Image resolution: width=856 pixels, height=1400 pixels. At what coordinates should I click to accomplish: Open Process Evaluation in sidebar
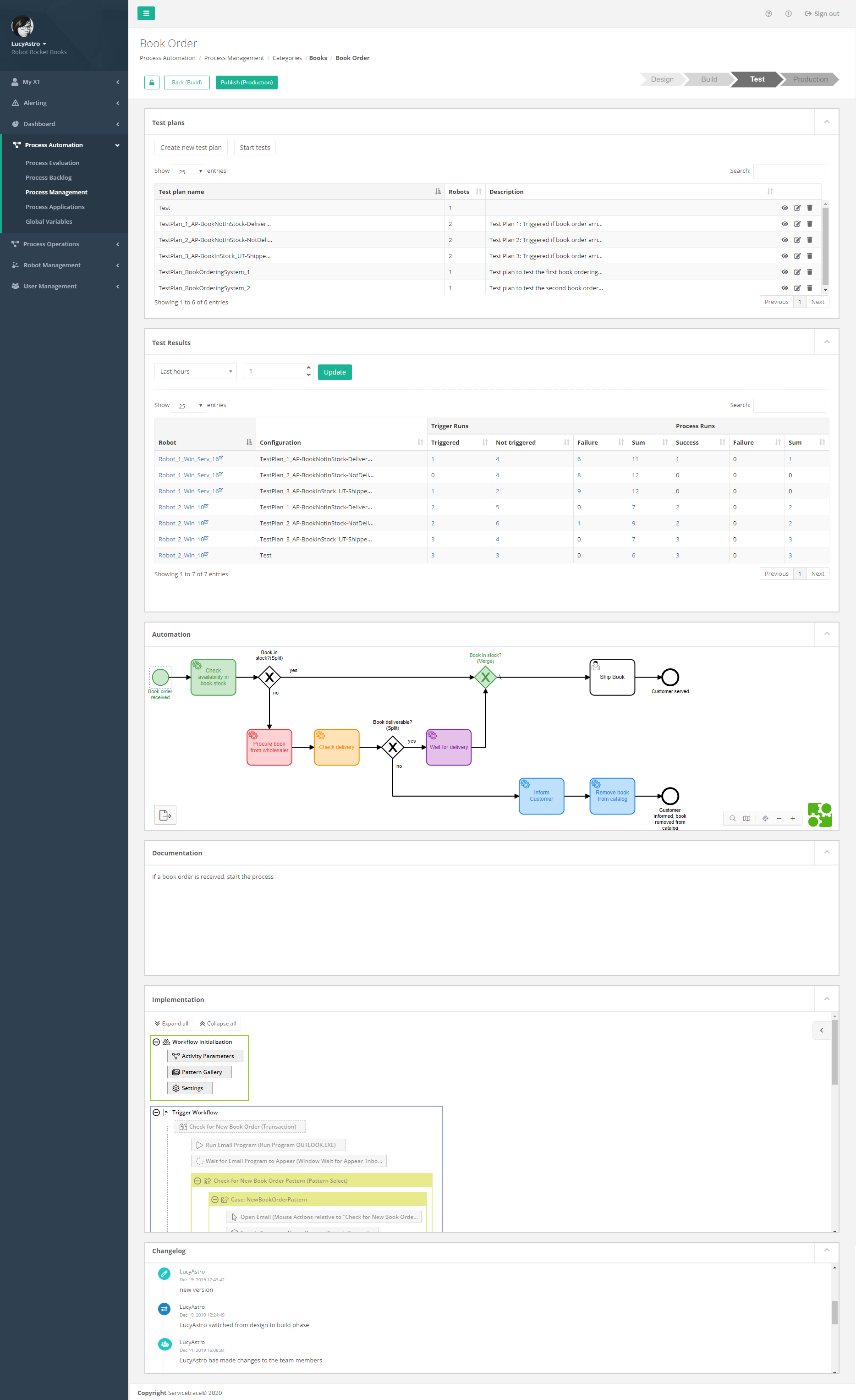[52, 163]
